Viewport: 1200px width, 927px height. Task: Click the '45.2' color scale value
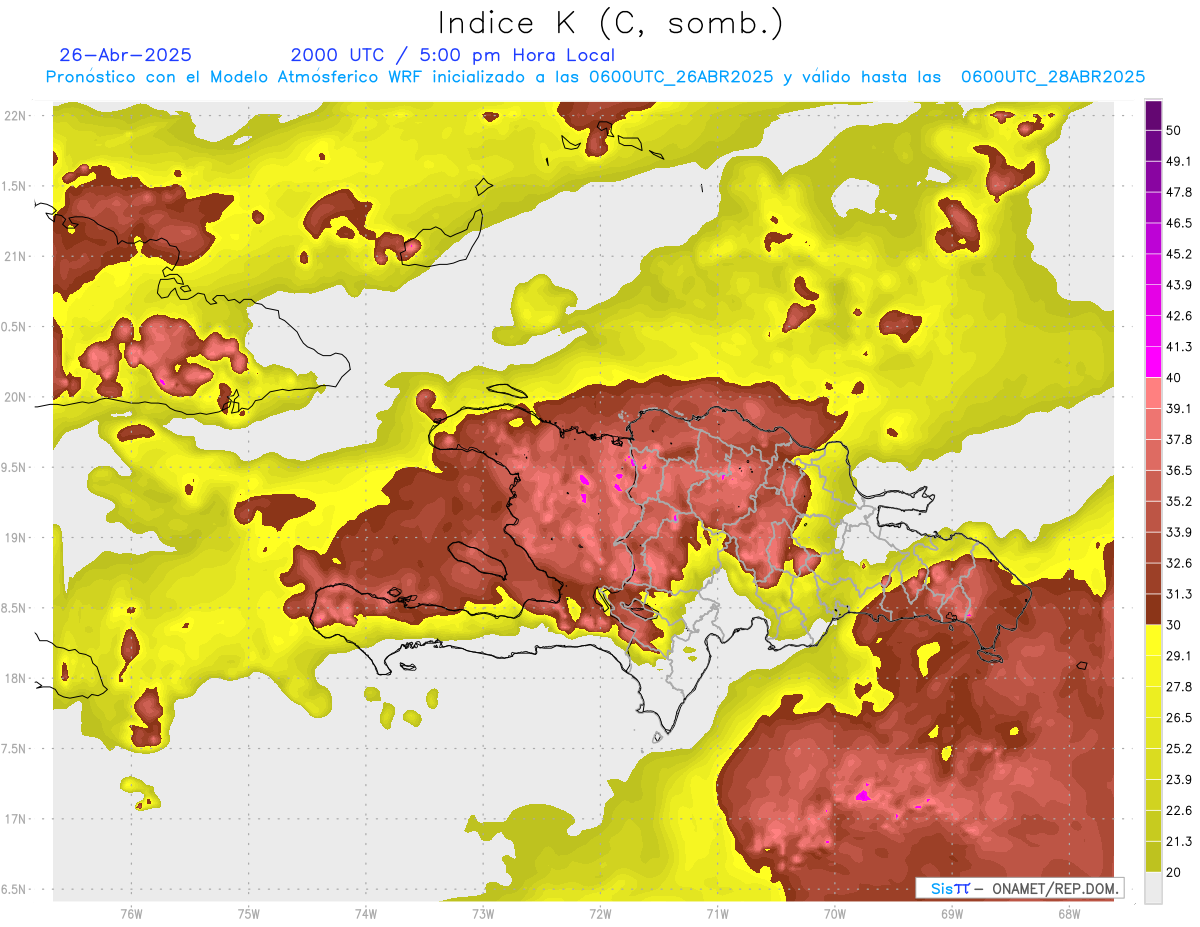pos(1178,254)
